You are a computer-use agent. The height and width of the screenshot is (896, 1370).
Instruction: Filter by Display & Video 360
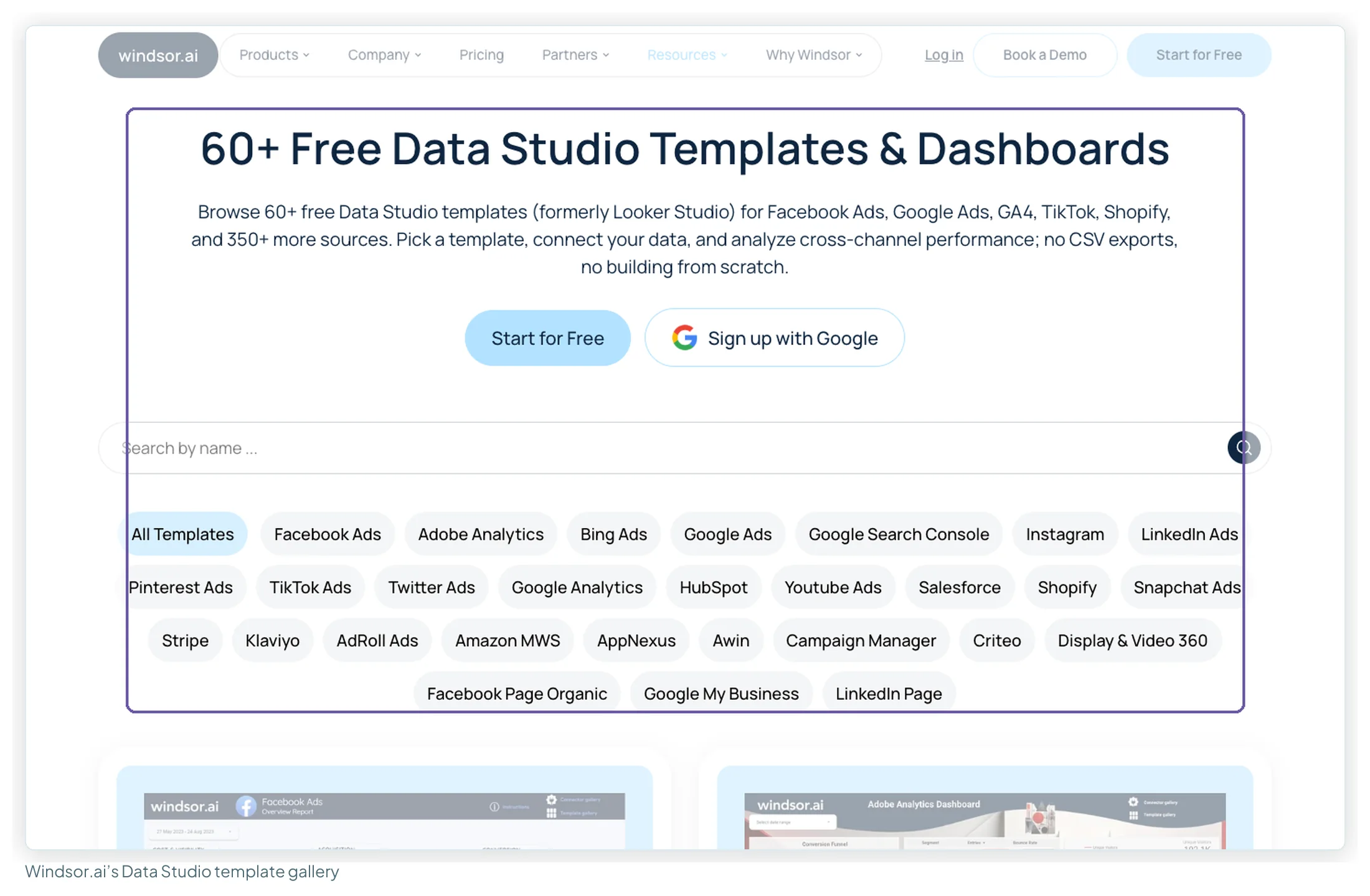coord(1132,640)
